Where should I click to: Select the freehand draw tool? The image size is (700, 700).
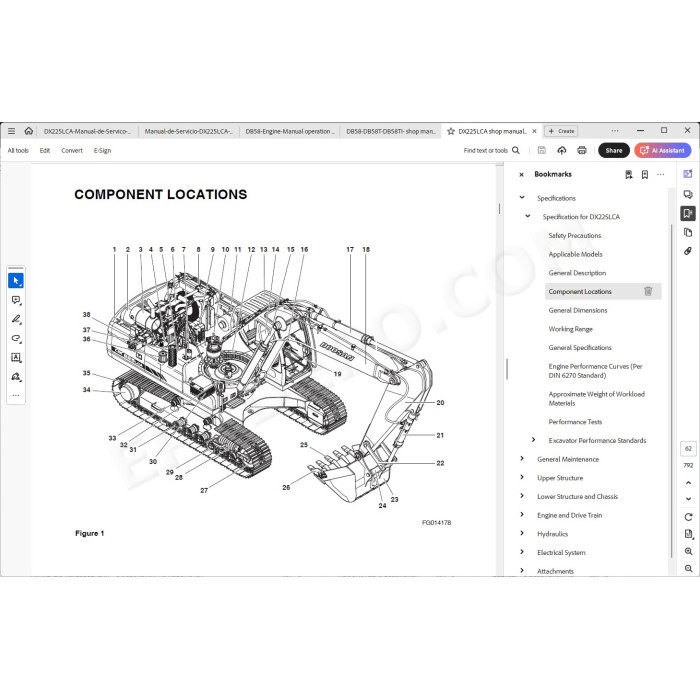[16, 338]
